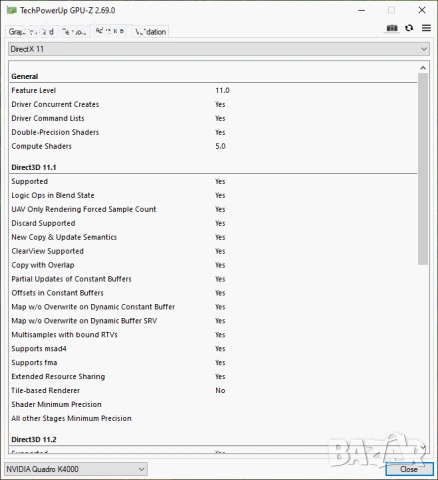Click the scrollbar thumb in feature list
Viewport: 438px width, 480px height.
point(423,169)
